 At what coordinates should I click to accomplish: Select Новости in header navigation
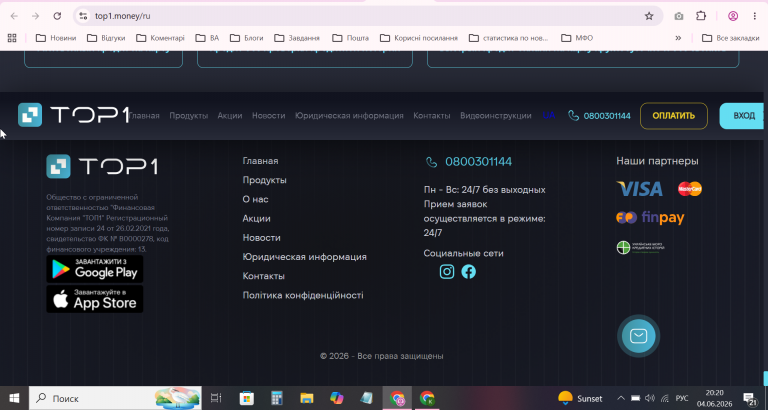tap(268, 116)
